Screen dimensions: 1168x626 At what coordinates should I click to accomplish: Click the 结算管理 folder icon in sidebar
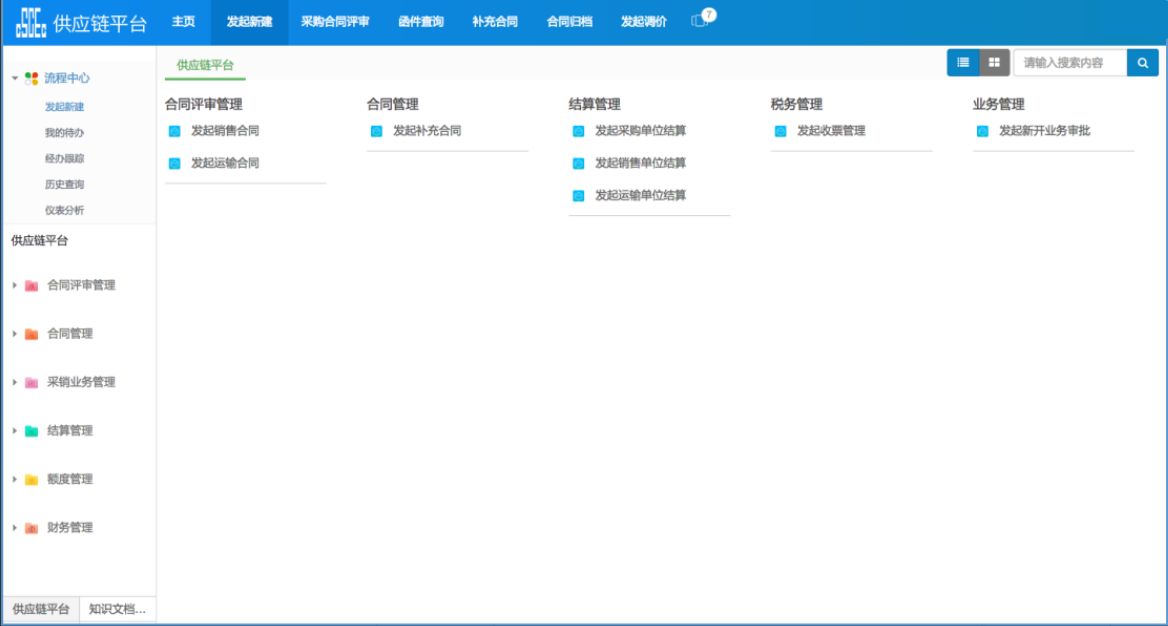tap(32, 431)
